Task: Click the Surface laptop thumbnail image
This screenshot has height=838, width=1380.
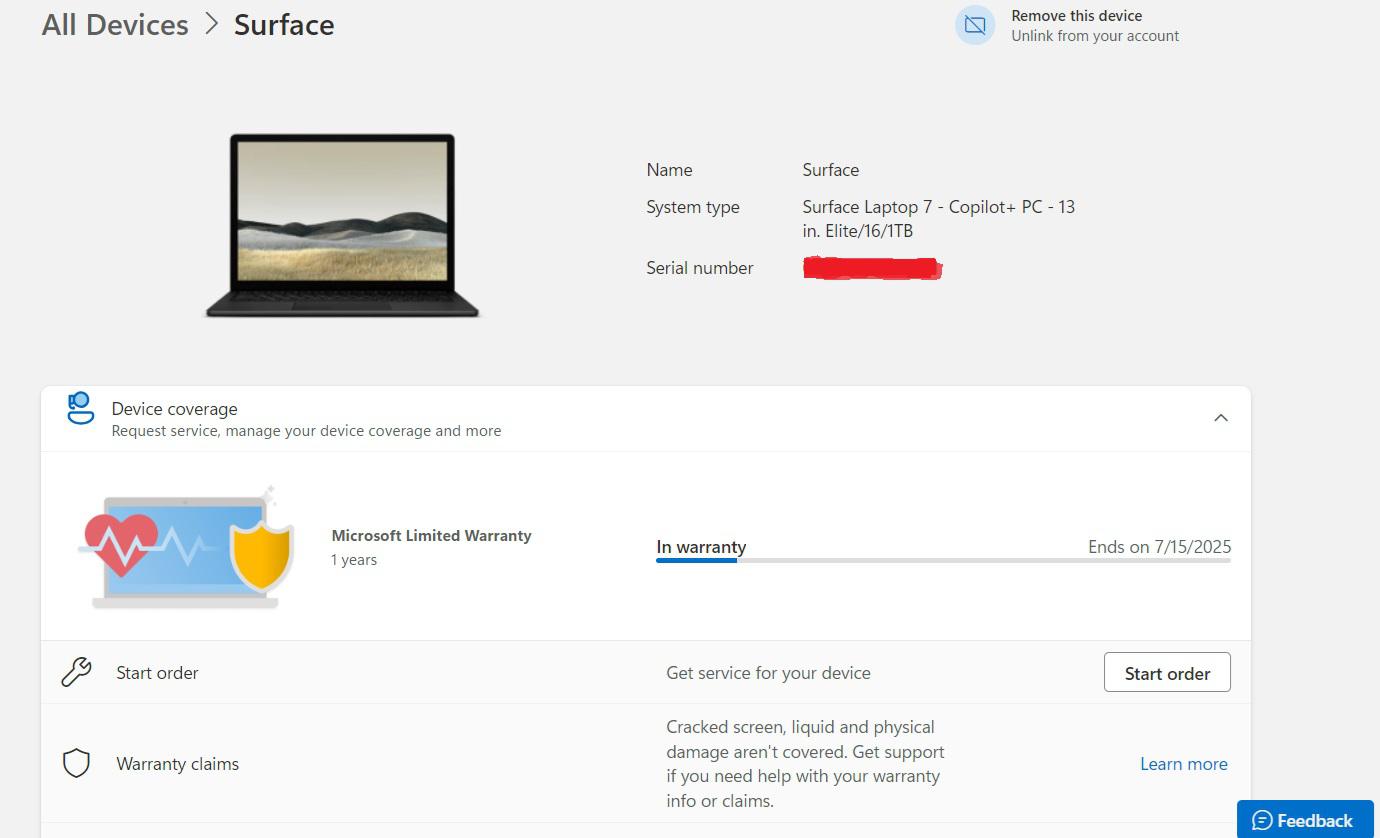Action: [342, 226]
